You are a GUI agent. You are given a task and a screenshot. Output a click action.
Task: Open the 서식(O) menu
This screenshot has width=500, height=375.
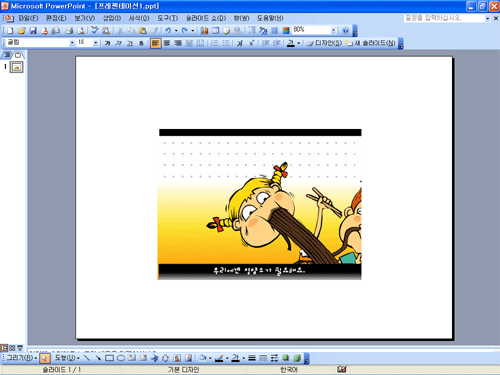tap(139, 18)
